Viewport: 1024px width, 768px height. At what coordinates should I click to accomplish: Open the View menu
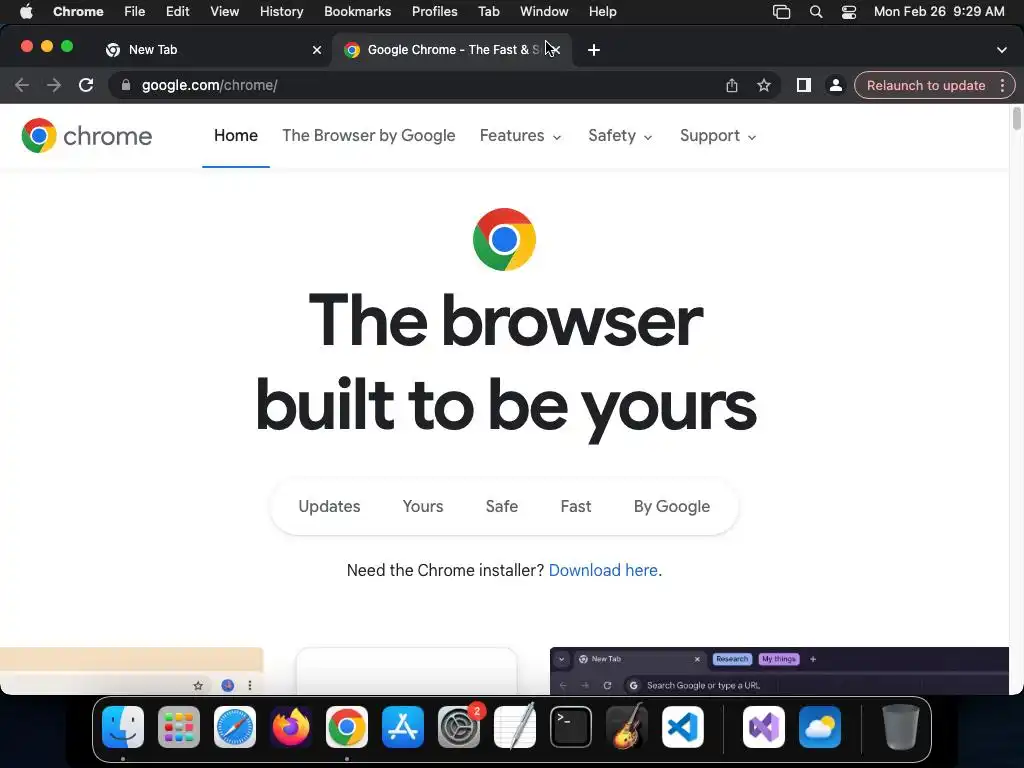click(x=225, y=12)
